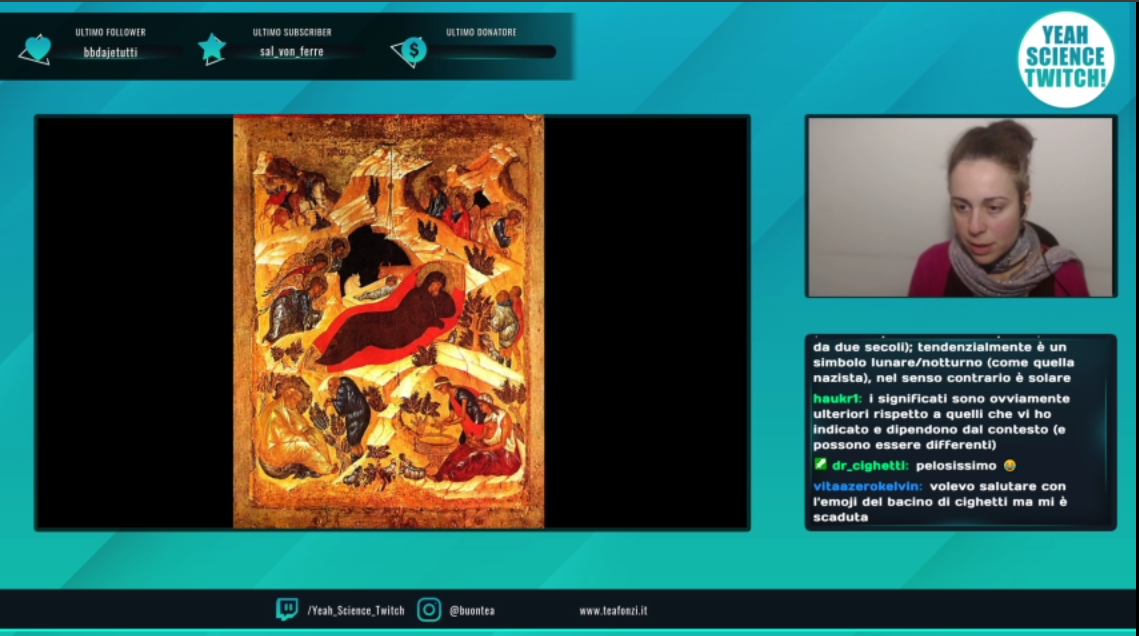Click the Ultimo Donatore label
The image size is (1139, 636).
(x=481, y=32)
